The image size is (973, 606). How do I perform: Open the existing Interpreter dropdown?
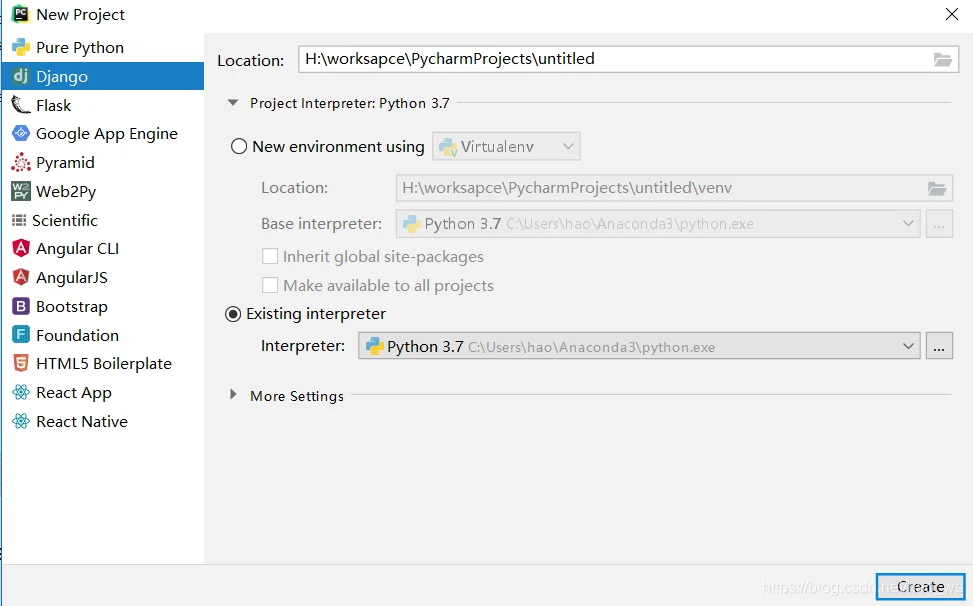tap(639, 346)
